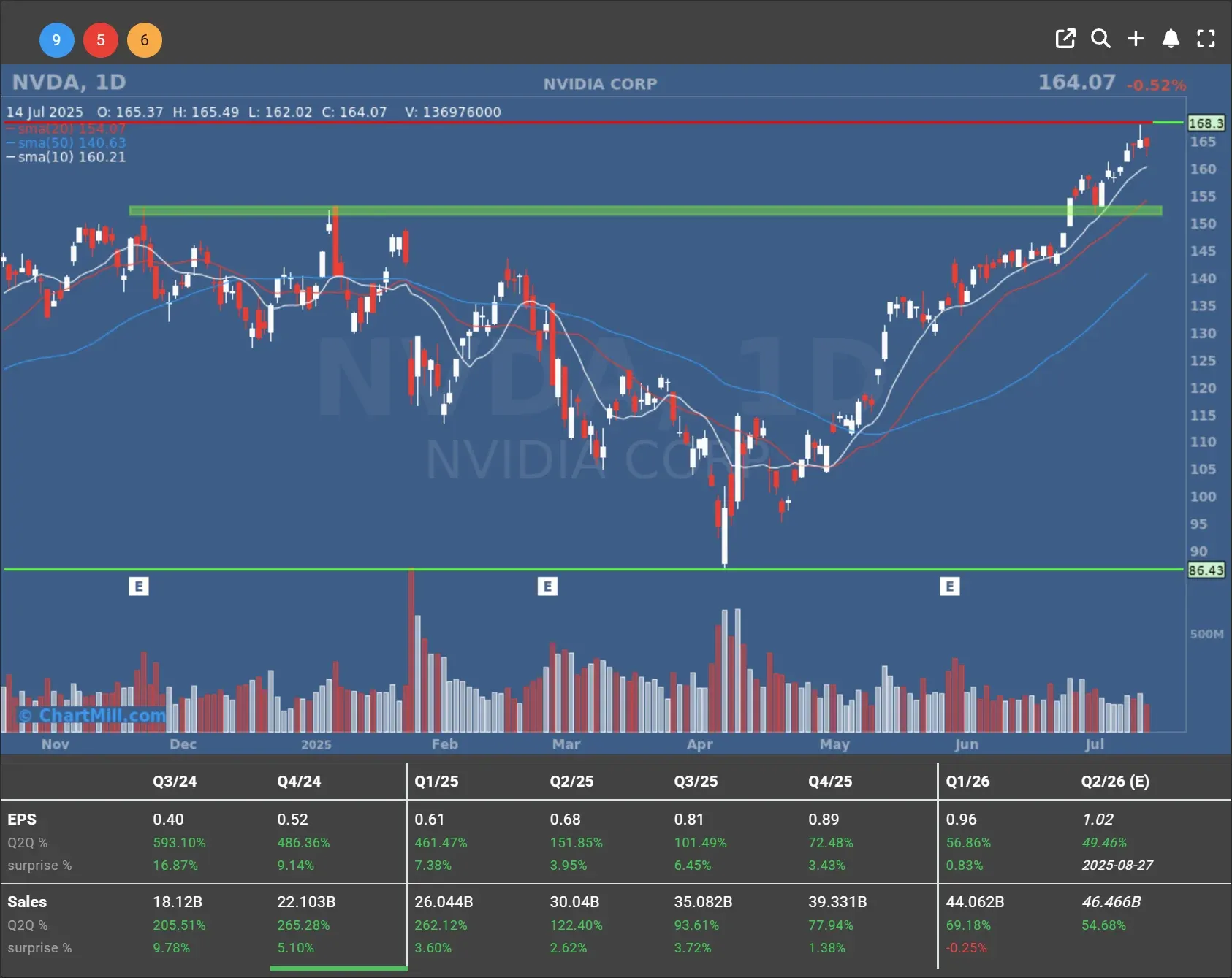Click the EPS row label
Image resolution: width=1232 pixels, height=978 pixels.
coord(22,820)
